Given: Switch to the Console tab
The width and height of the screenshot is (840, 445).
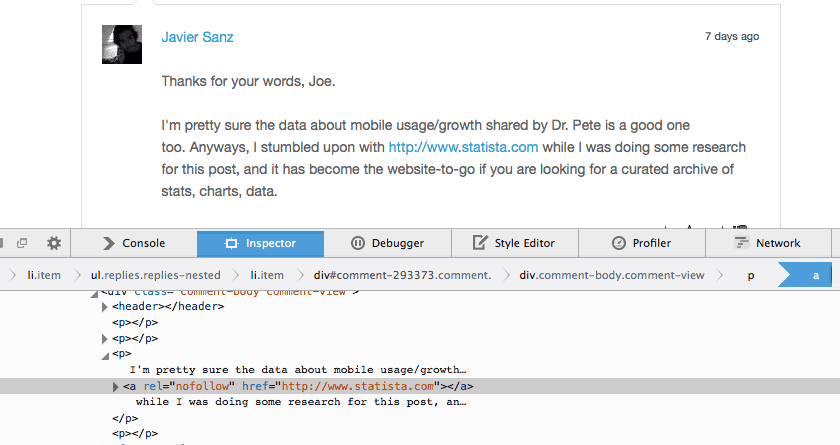Looking at the screenshot, I should click(x=134, y=243).
